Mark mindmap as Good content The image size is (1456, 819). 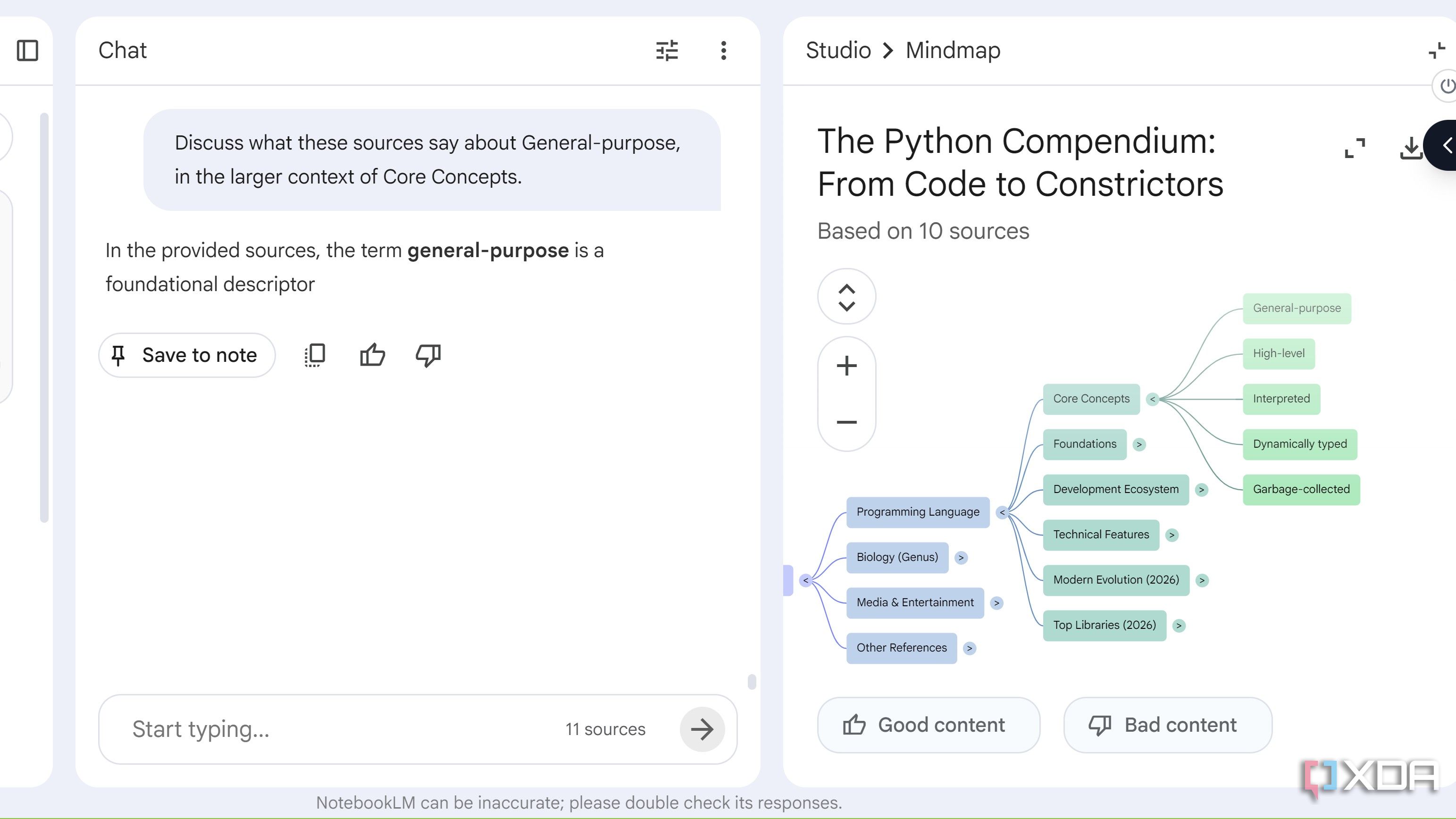928,725
